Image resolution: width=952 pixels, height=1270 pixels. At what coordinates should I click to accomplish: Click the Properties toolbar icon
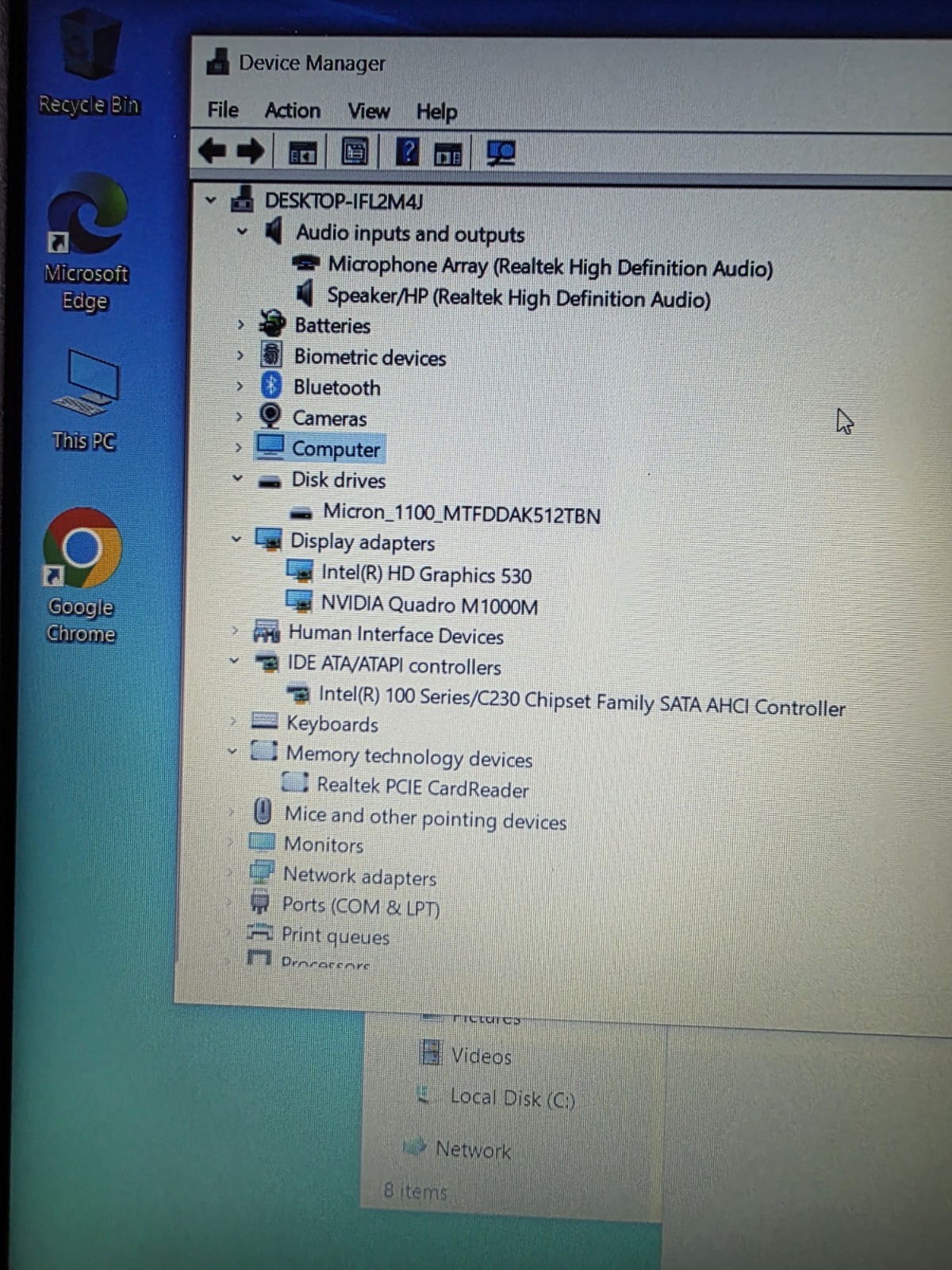pyautogui.click(x=355, y=152)
